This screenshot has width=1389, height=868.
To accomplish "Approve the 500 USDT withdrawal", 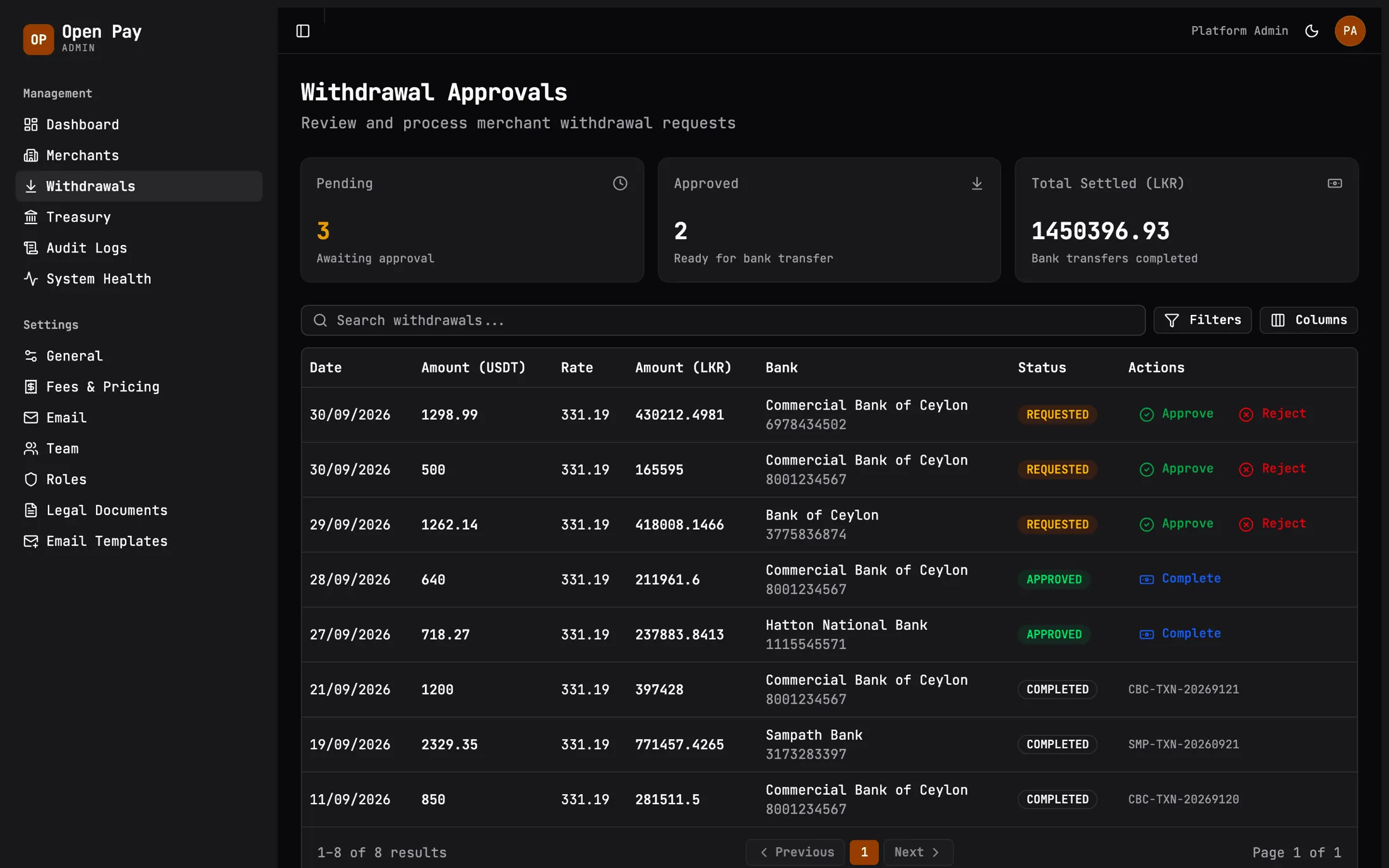I will 1176,469.
